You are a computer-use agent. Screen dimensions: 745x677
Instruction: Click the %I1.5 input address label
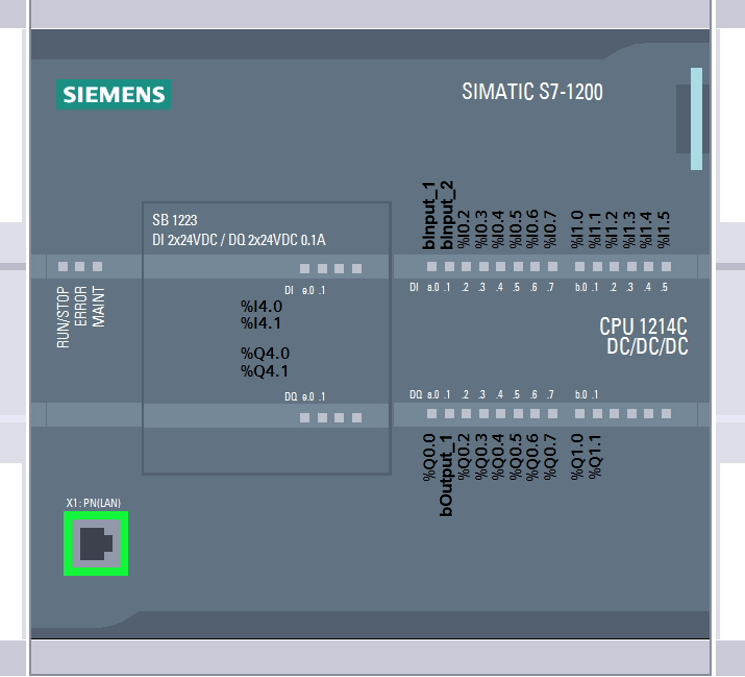pyautogui.click(x=665, y=228)
